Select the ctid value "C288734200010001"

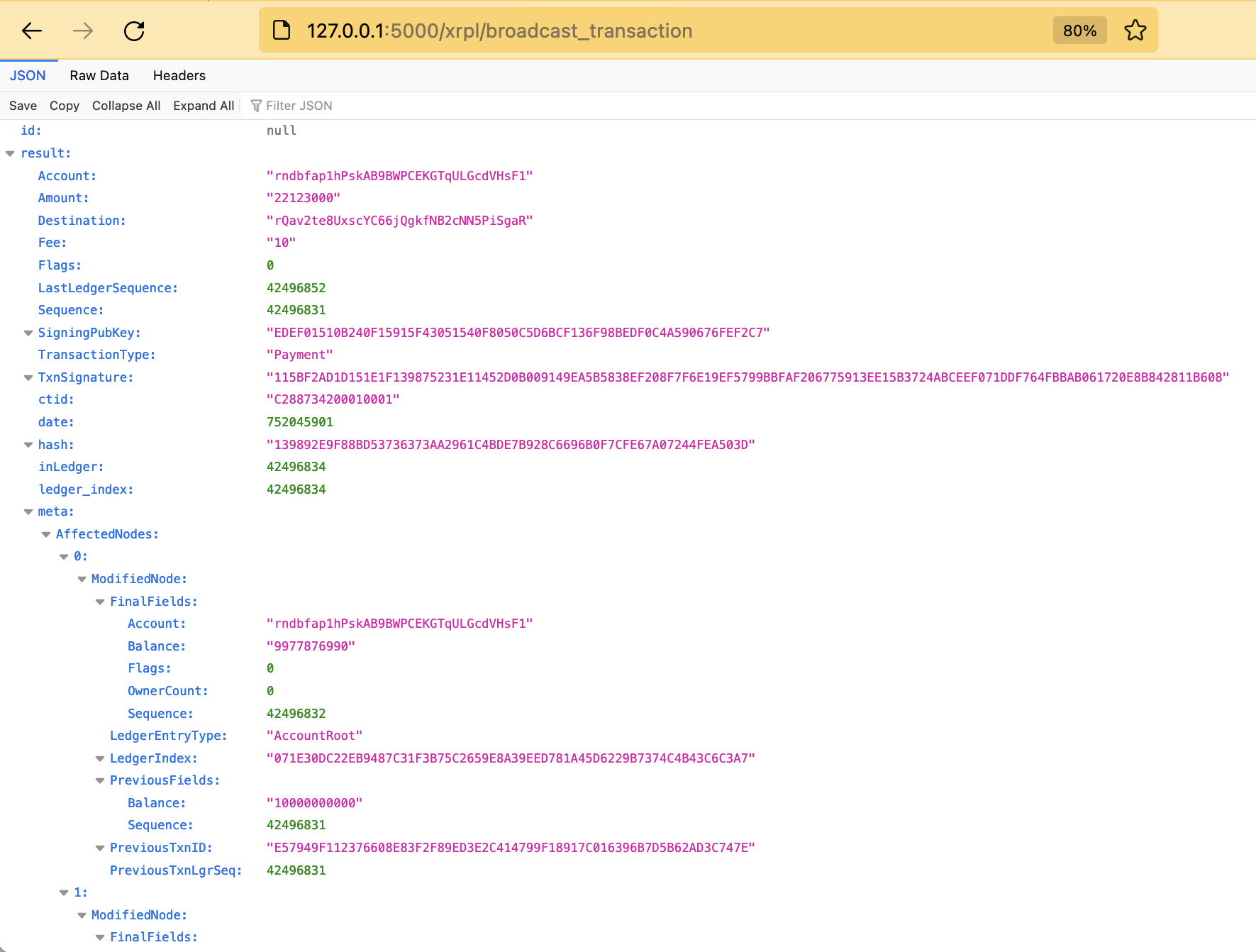point(333,399)
